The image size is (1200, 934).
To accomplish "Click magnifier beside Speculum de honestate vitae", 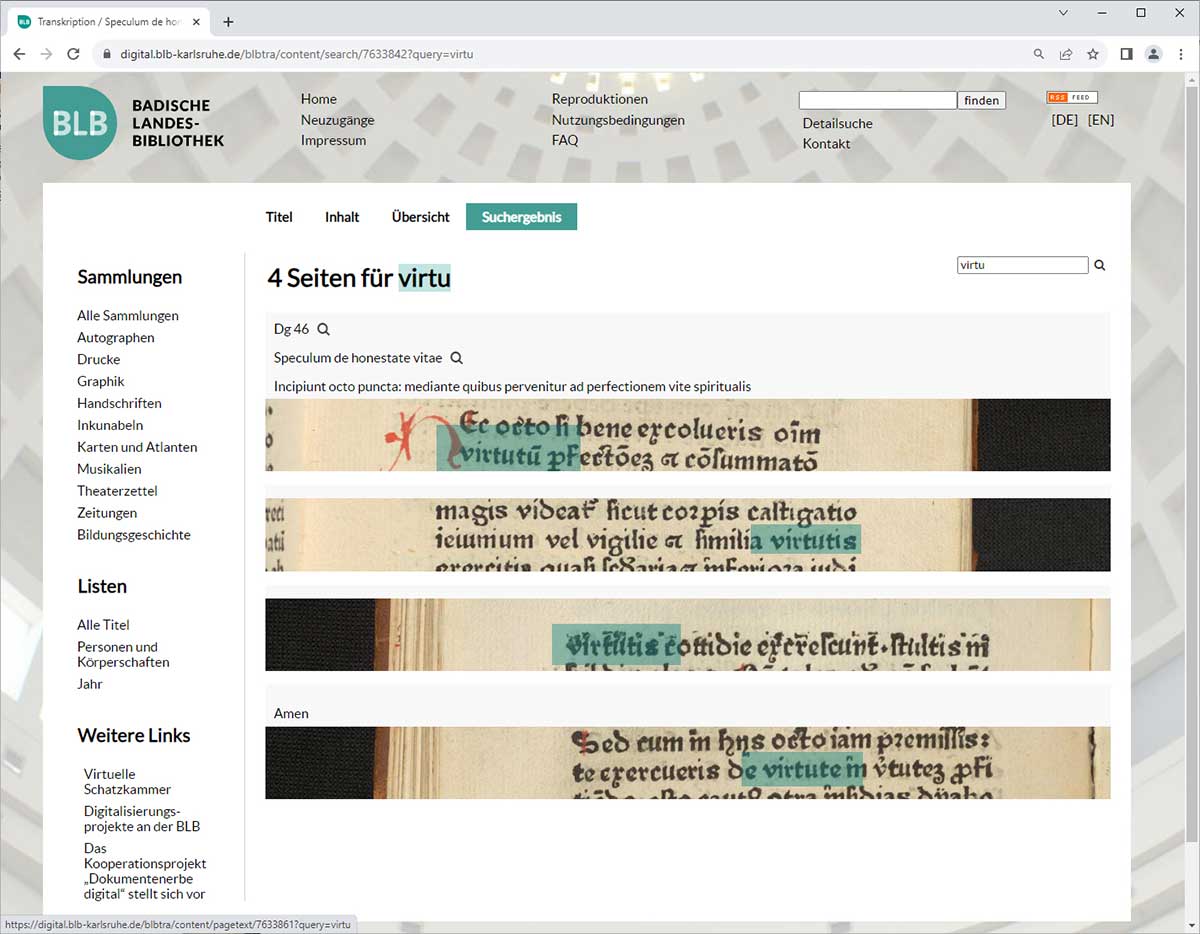I will pyautogui.click(x=456, y=358).
